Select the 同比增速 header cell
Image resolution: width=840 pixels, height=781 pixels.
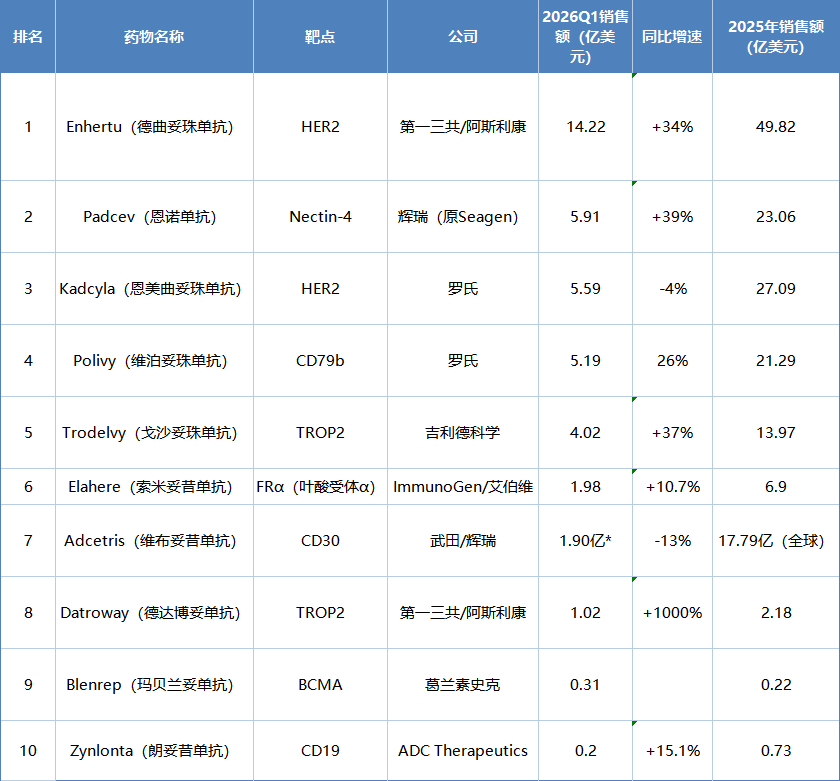pos(672,36)
